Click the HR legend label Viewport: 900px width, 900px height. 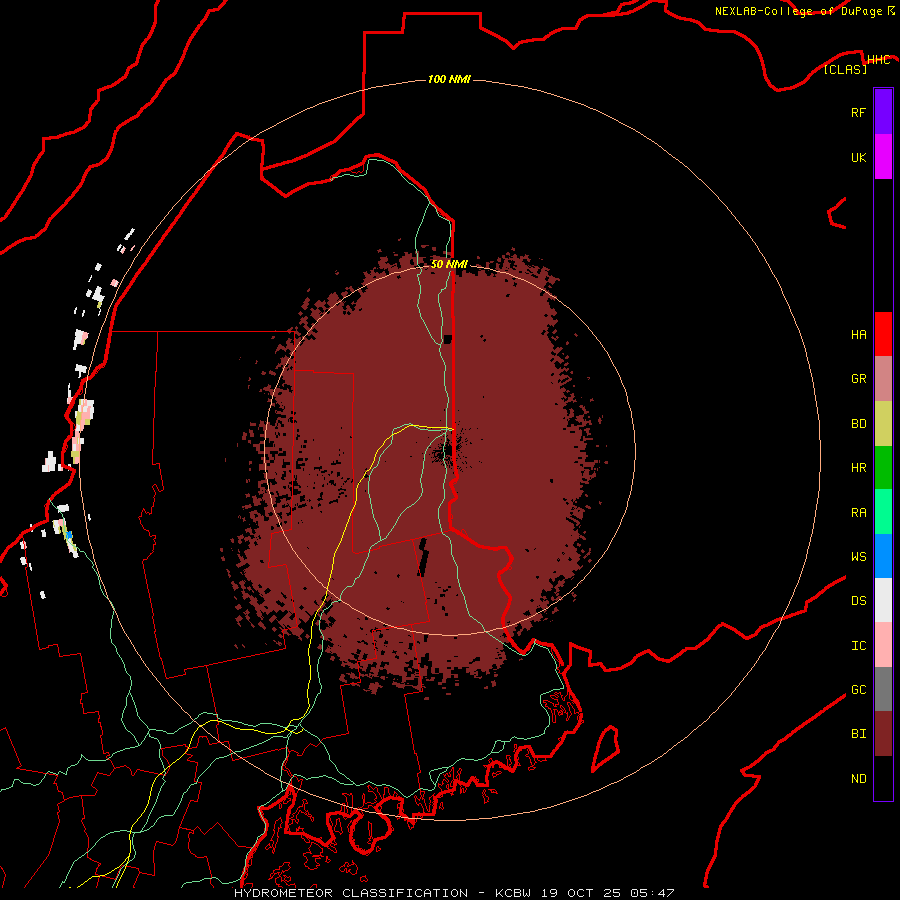858,468
